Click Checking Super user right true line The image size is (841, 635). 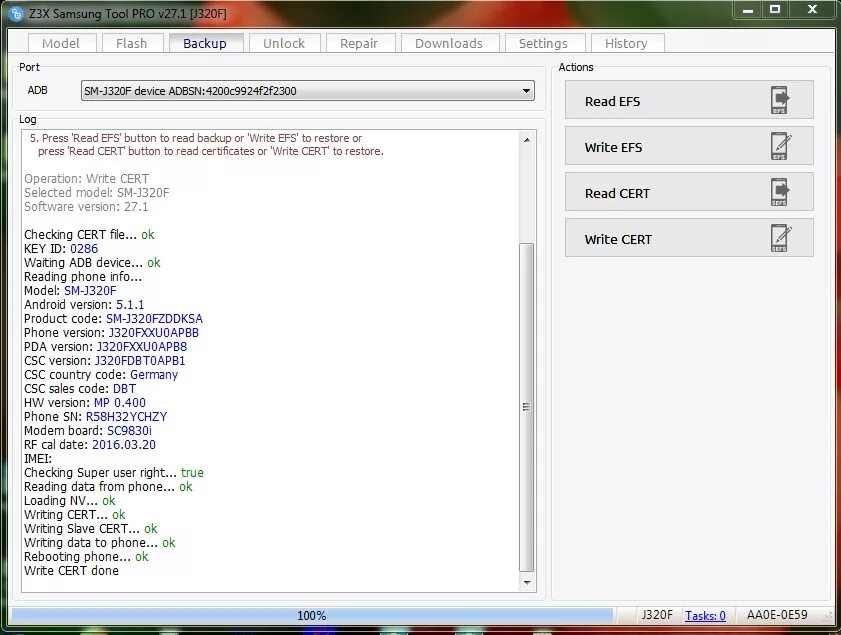click(x=114, y=472)
